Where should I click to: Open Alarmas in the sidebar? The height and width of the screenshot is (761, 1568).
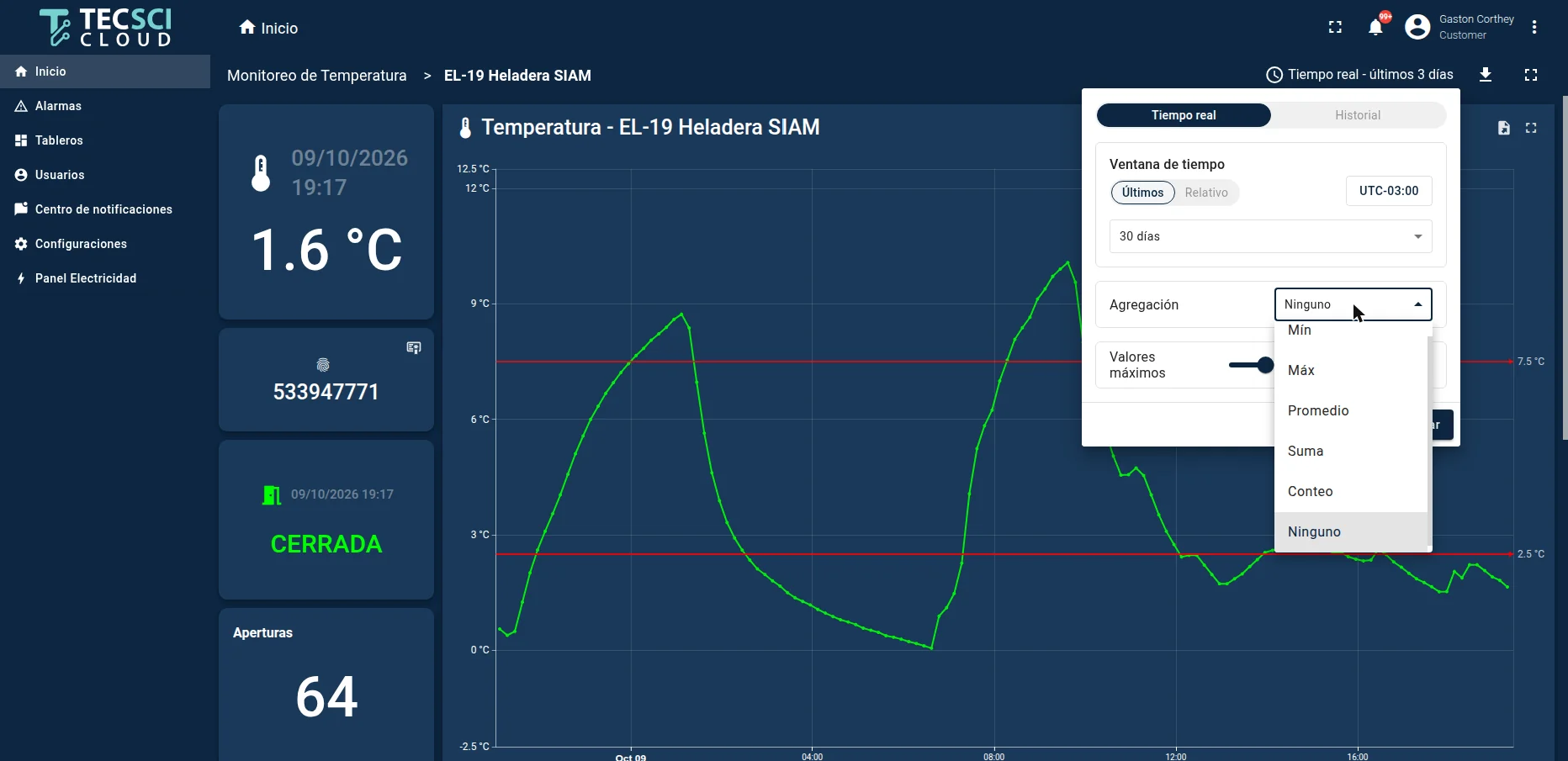coord(105,106)
